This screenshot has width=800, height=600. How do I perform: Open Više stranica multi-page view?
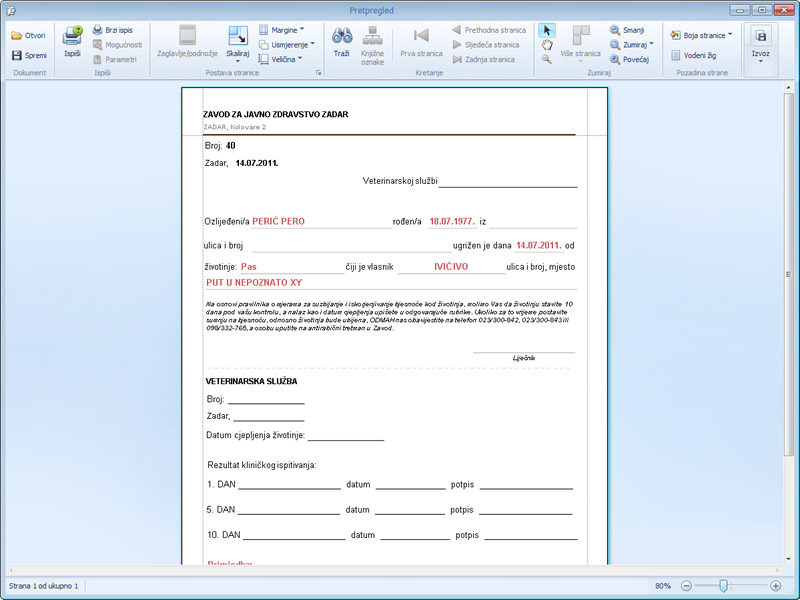(581, 44)
